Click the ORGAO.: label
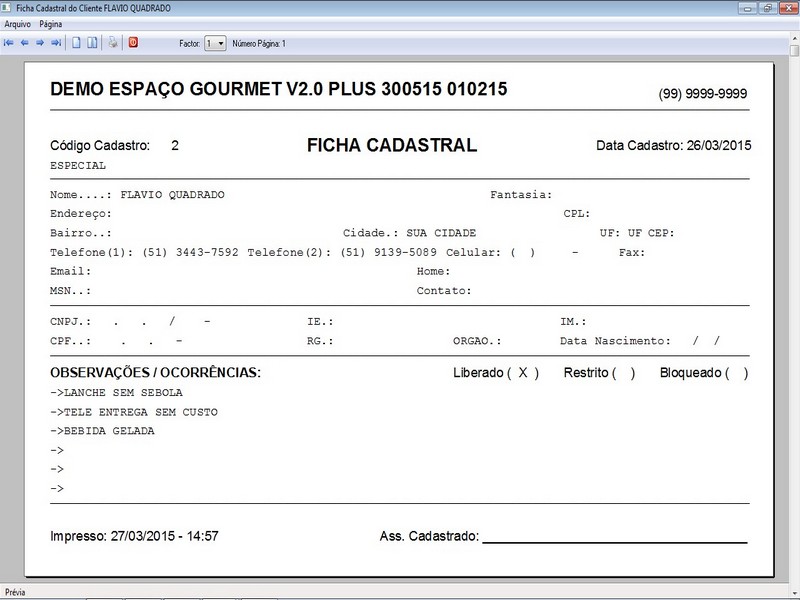Screen dimensions: 800x600 pyautogui.click(x=477, y=341)
